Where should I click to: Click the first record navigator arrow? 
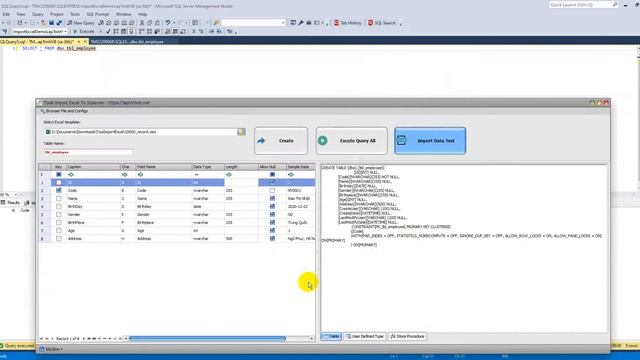pyautogui.click(x=41, y=338)
